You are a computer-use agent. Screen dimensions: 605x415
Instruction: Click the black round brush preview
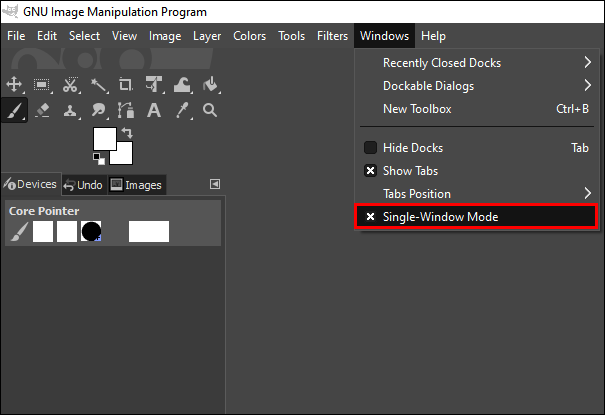pyautogui.click(x=91, y=231)
